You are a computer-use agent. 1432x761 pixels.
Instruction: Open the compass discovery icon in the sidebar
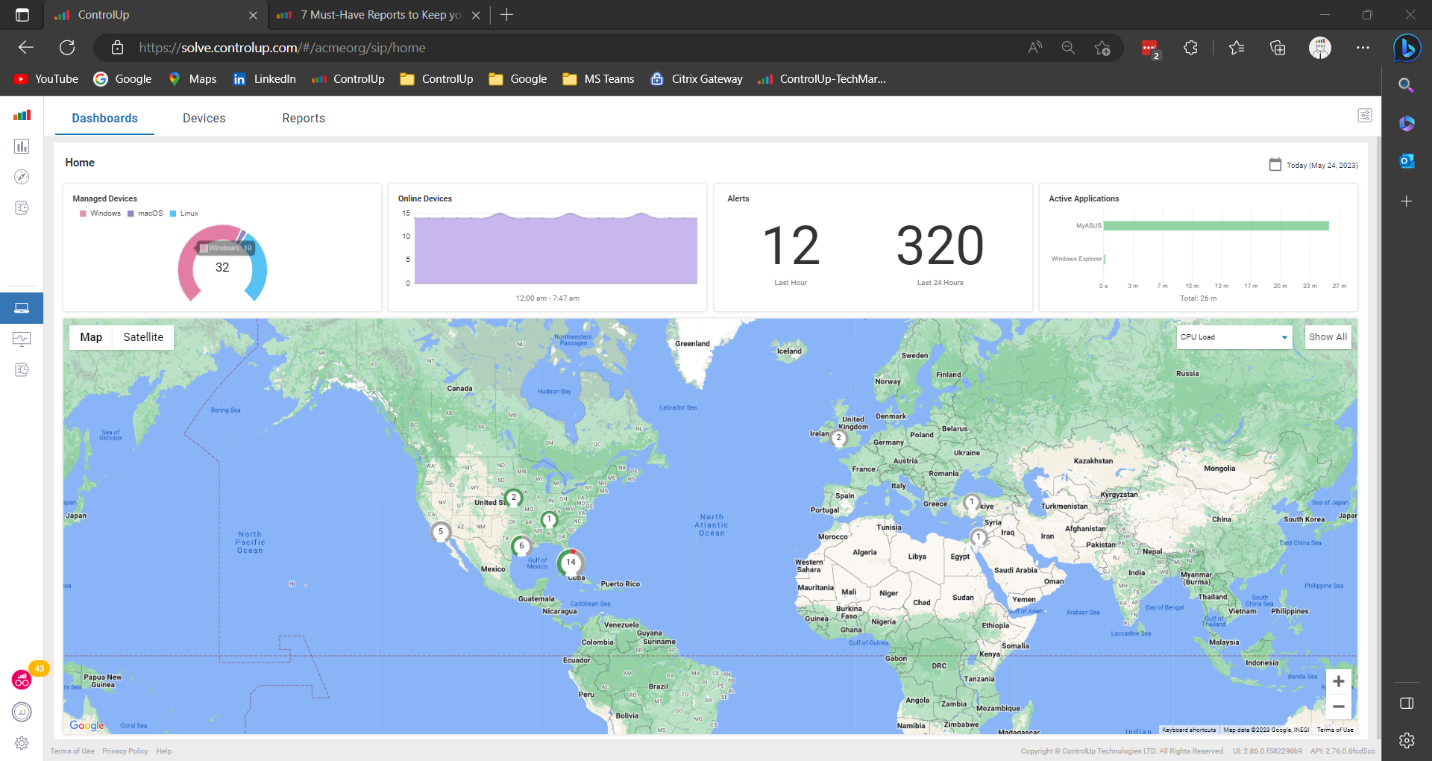[x=22, y=177]
